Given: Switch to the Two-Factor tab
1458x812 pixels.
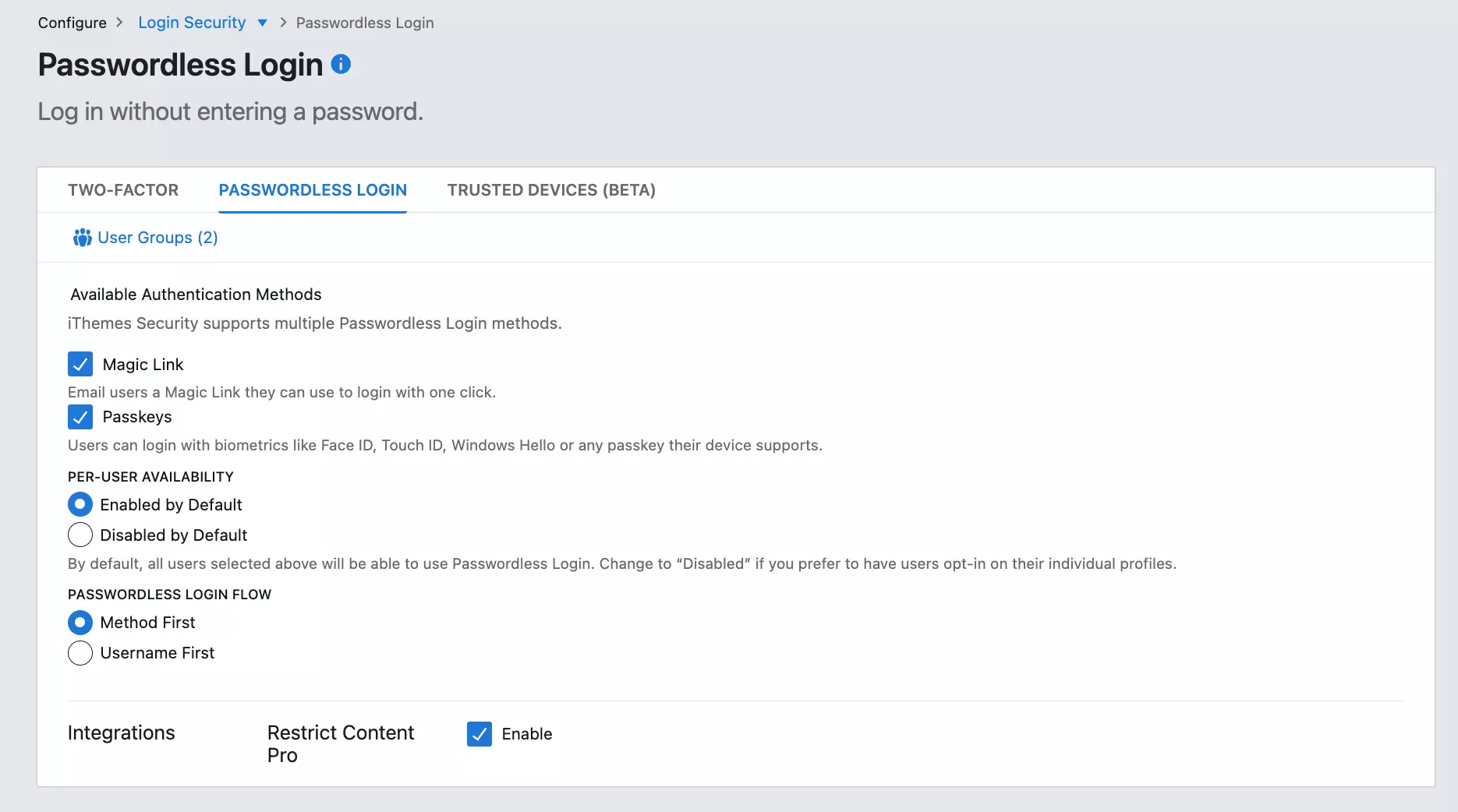Looking at the screenshot, I should pyautogui.click(x=123, y=190).
